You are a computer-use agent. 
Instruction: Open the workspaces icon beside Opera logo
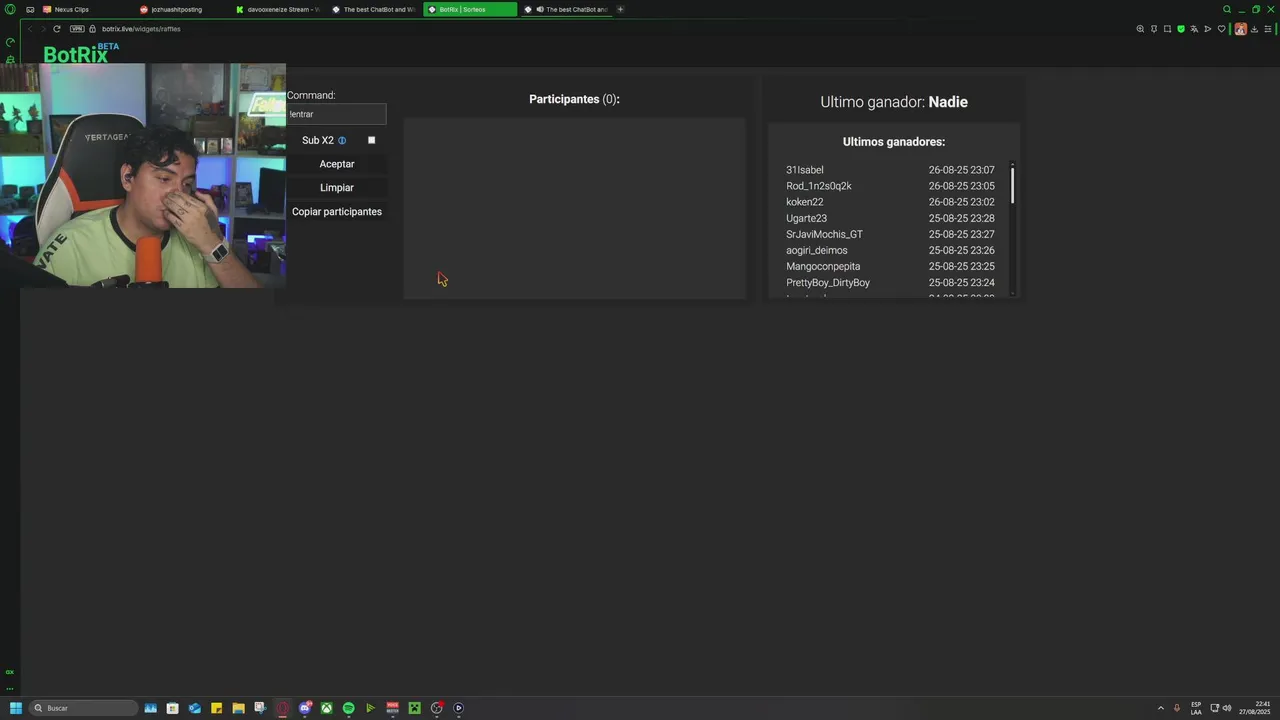click(30, 9)
